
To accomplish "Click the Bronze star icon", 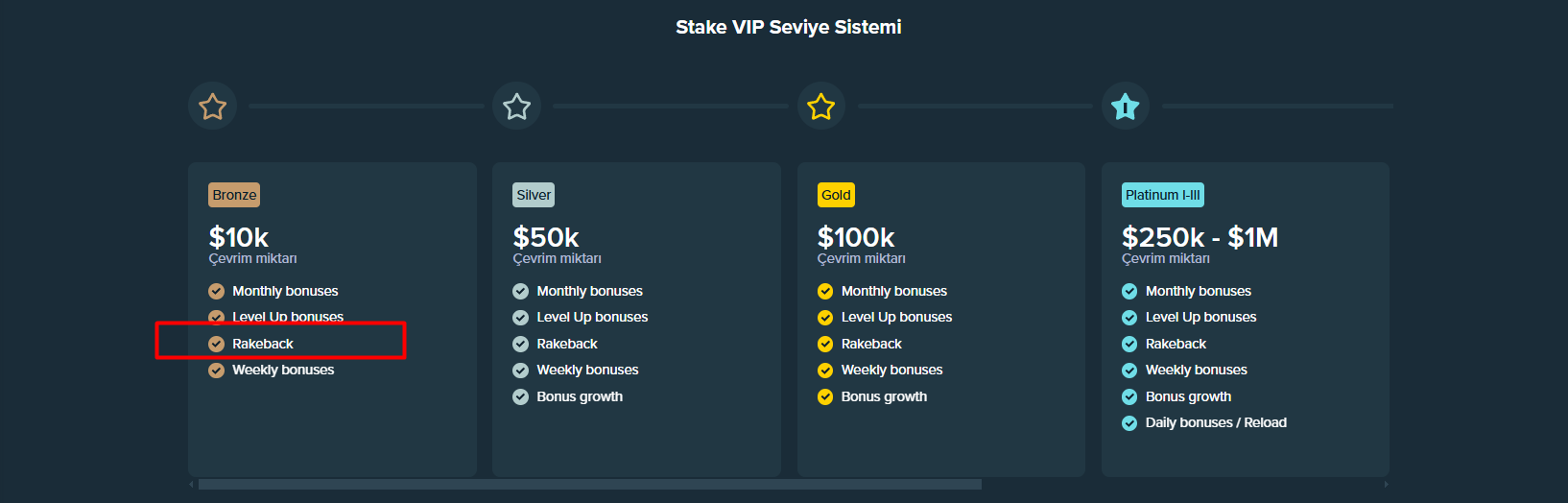I will coord(212,106).
